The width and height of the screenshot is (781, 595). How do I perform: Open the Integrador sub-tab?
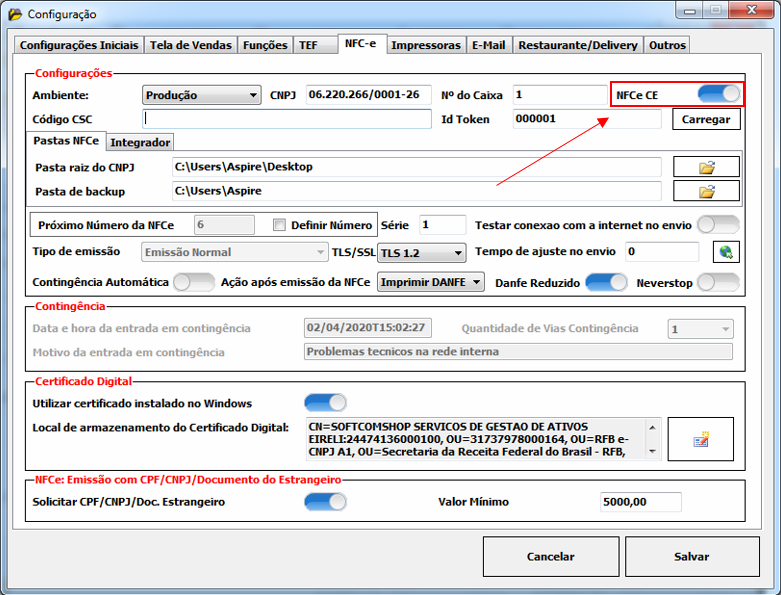click(140, 143)
